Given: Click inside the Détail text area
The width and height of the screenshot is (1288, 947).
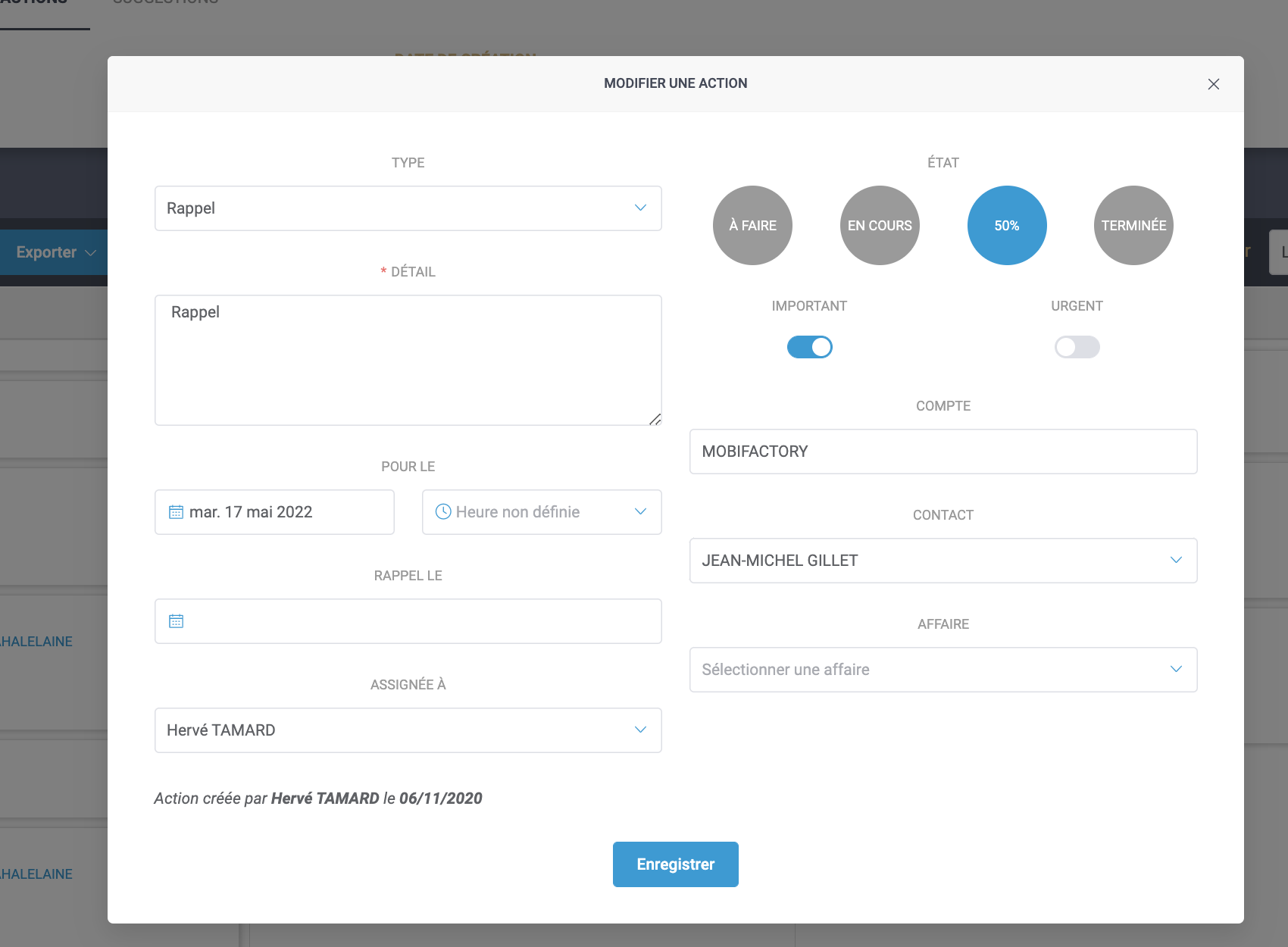Looking at the screenshot, I should pyautogui.click(x=408, y=361).
